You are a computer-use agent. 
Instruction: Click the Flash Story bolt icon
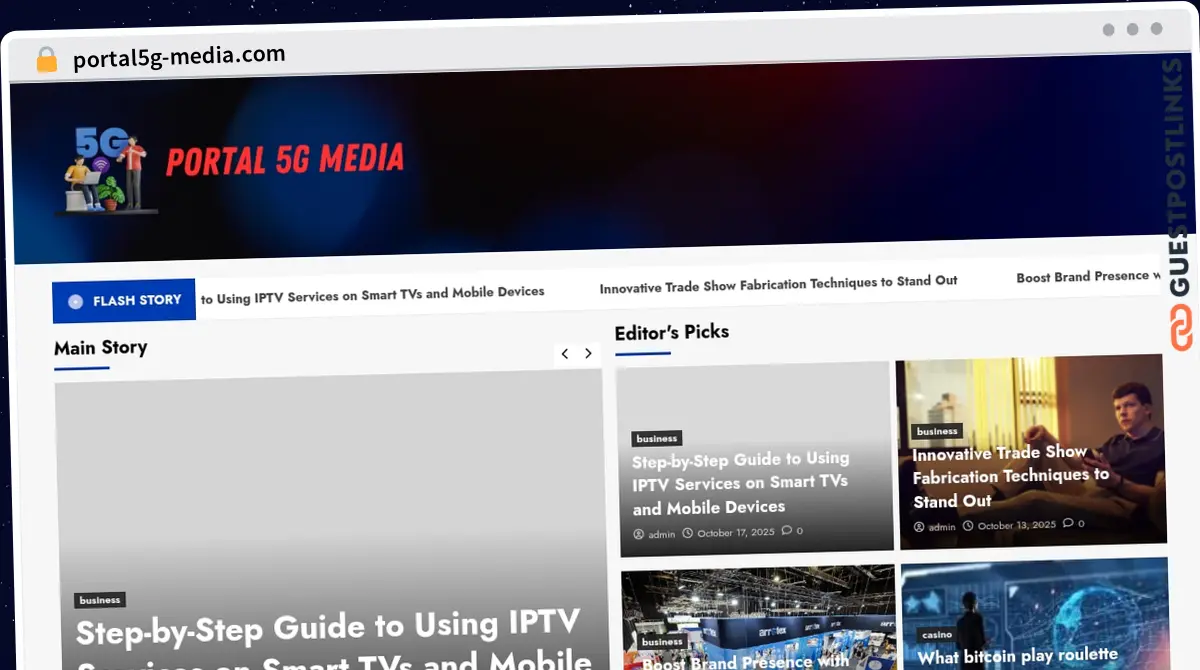(75, 301)
